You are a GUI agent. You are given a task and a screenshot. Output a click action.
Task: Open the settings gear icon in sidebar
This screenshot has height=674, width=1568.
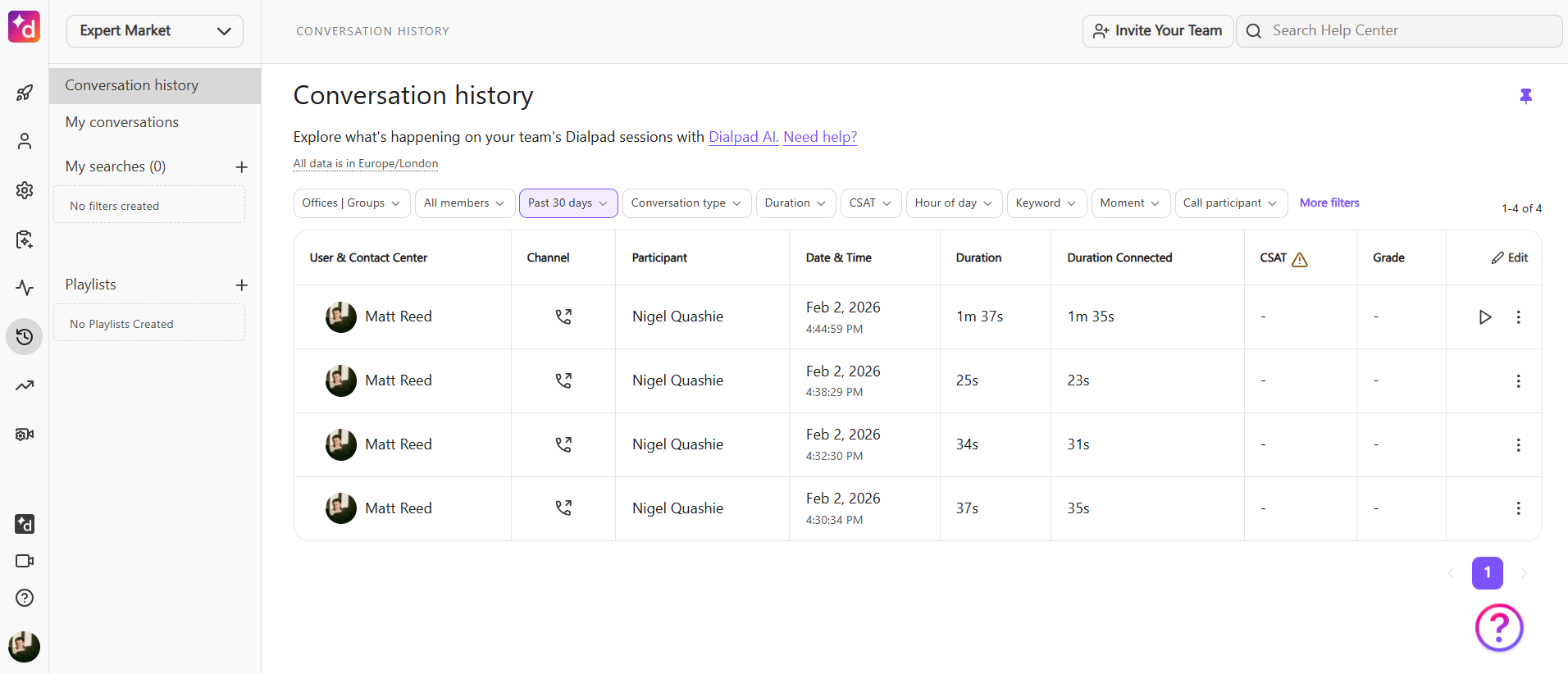click(25, 190)
